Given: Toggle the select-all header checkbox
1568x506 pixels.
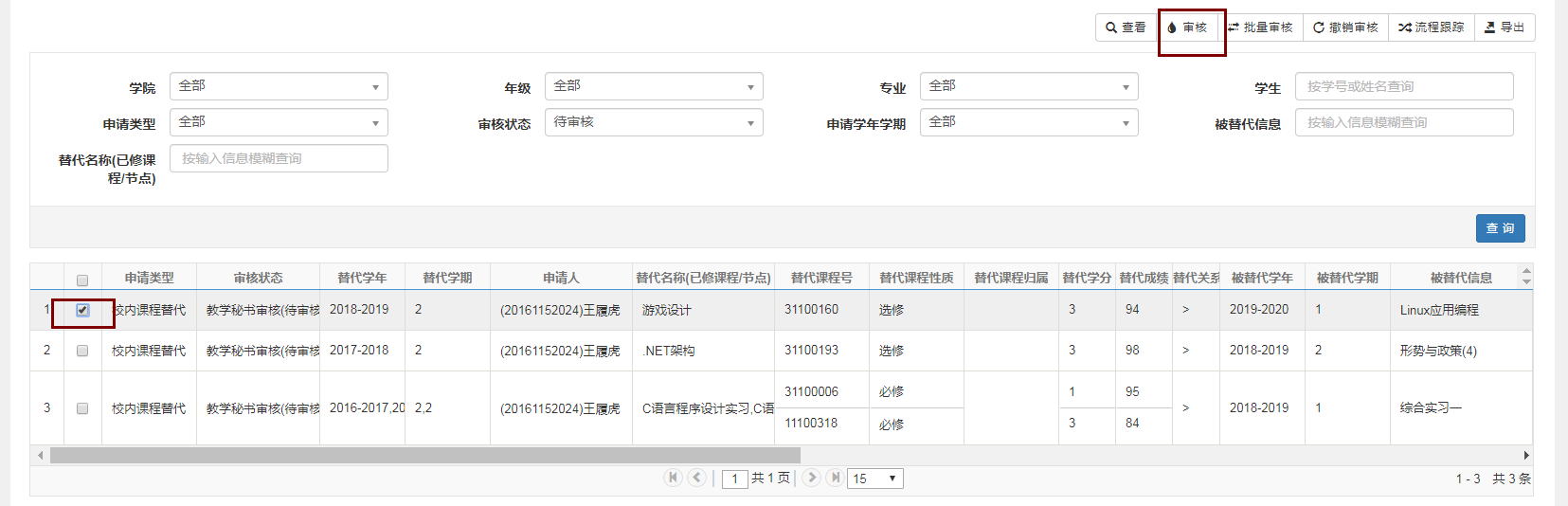Looking at the screenshot, I should pos(82,280).
